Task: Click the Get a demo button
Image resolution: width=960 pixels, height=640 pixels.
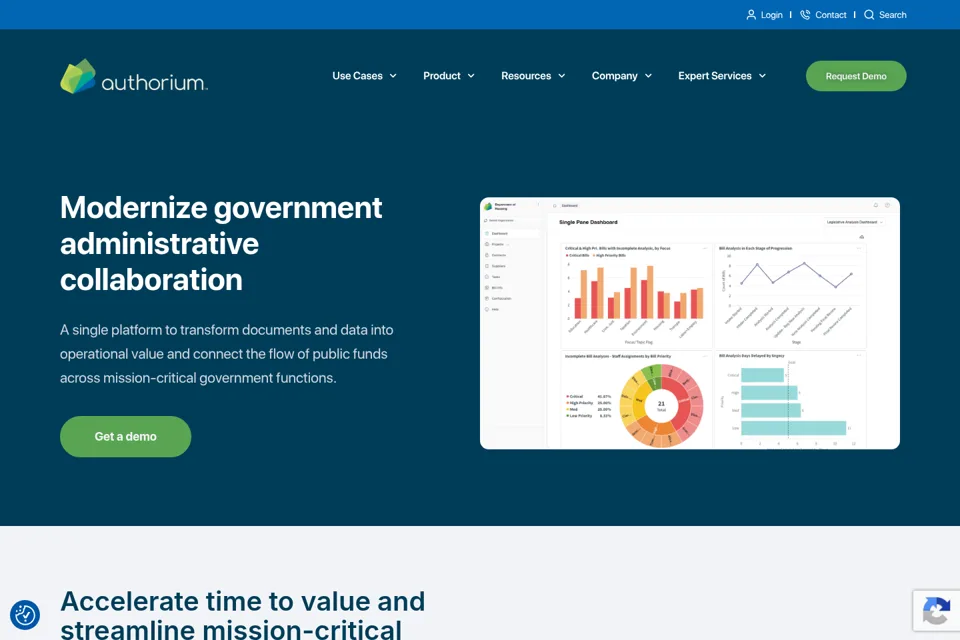Action: 126,437
